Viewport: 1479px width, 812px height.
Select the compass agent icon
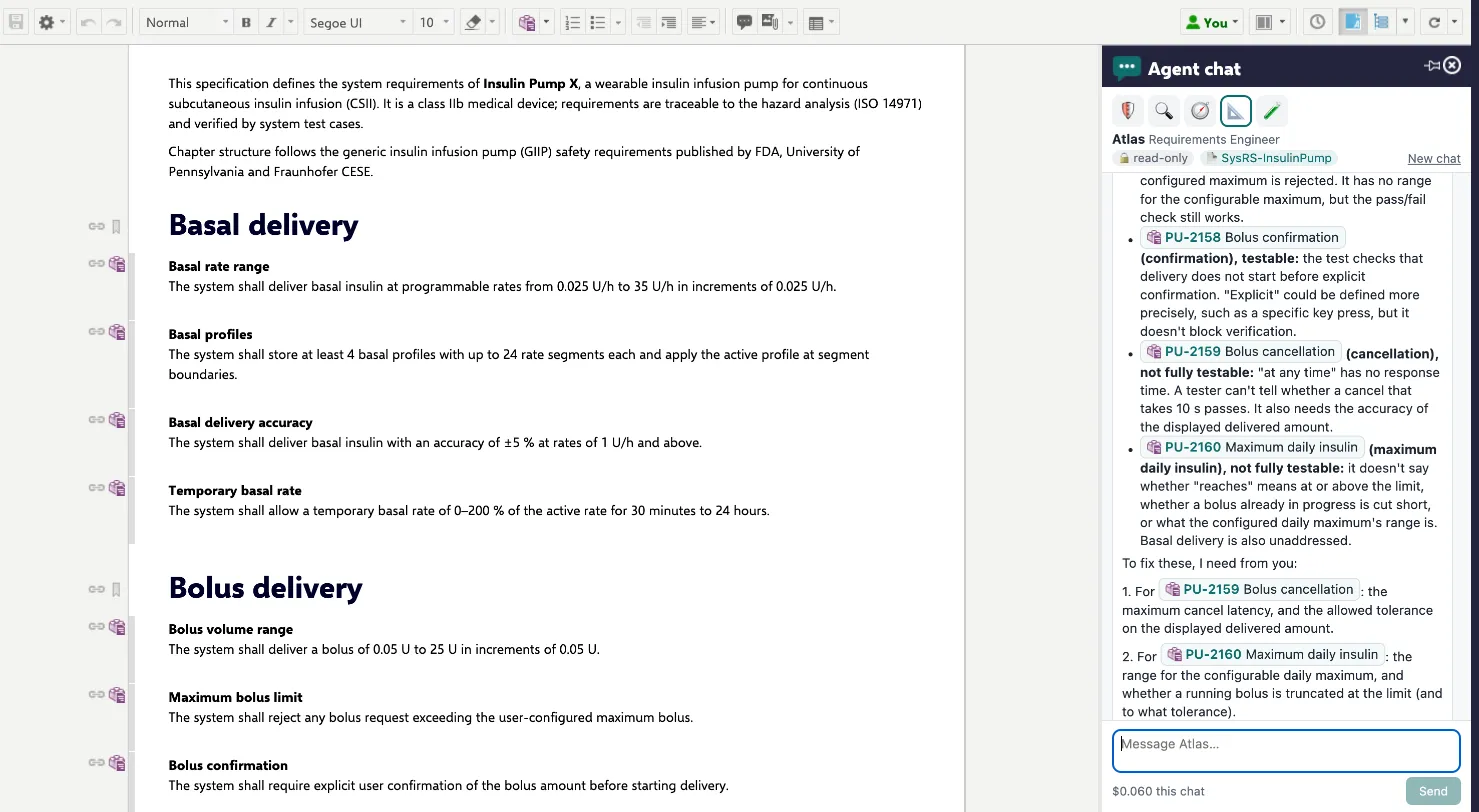pyautogui.click(x=1199, y=111)
